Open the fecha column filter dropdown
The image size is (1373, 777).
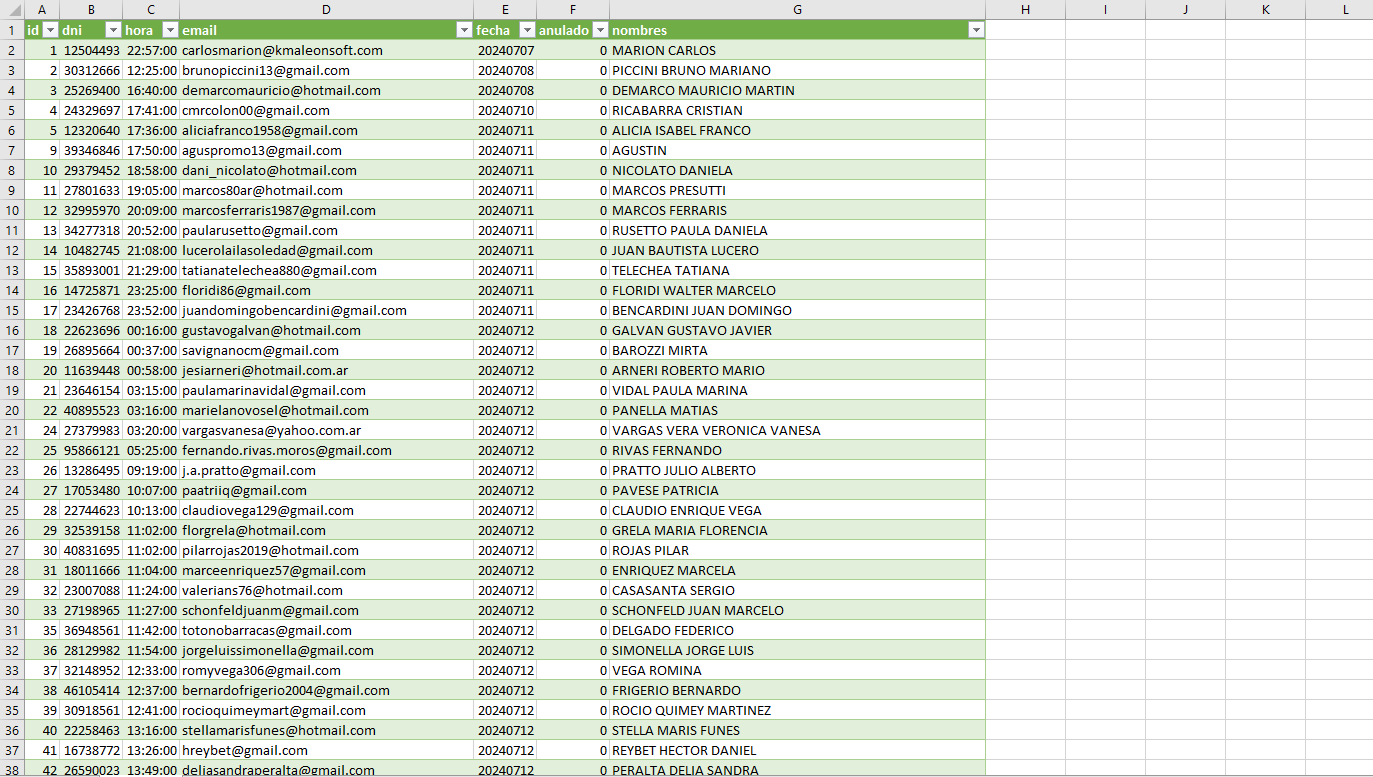(x=527, y=30)
